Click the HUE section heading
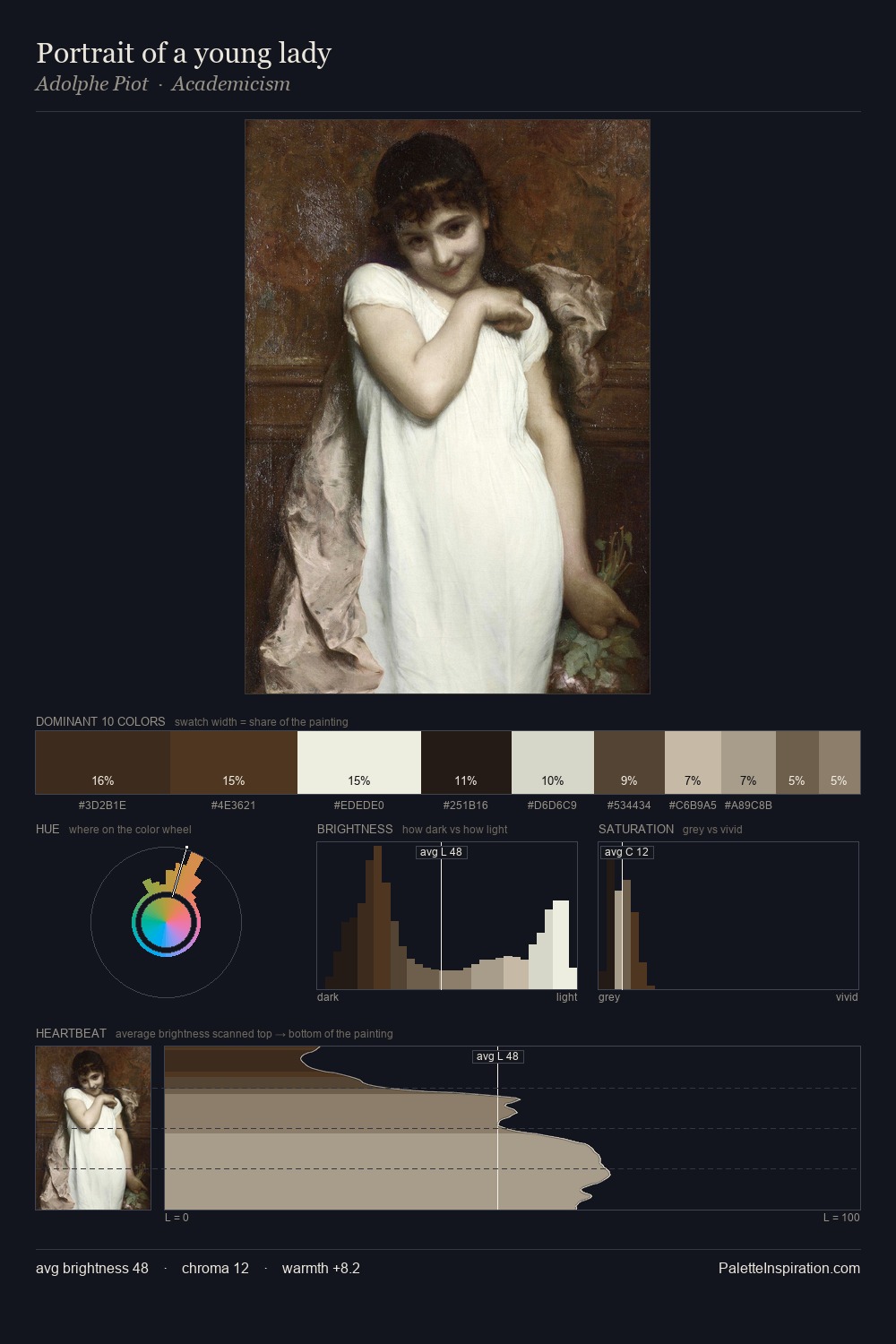The height and width of the screenshot is (1344, 896). (x=47, y=829)
